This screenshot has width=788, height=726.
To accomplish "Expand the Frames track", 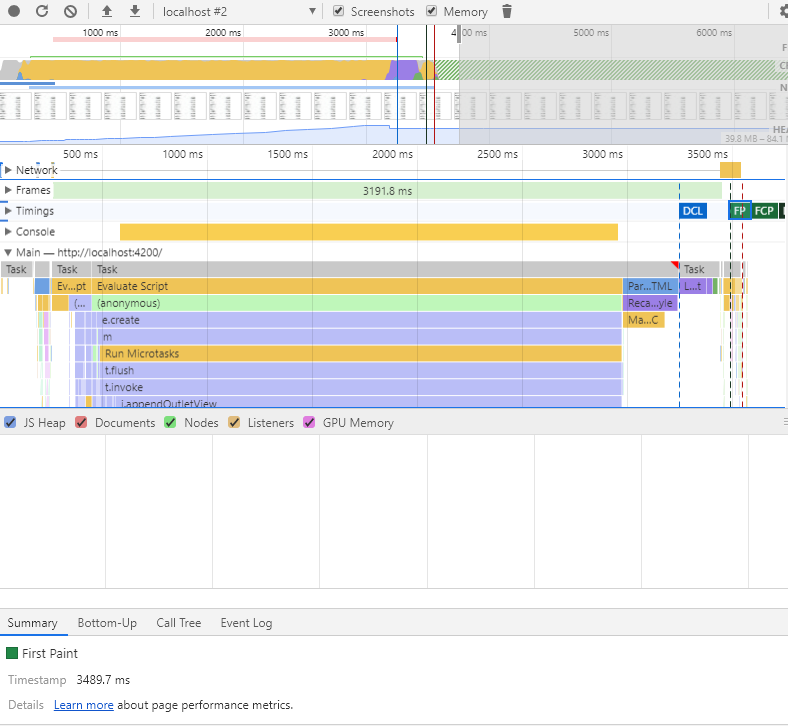I will 8,190.
